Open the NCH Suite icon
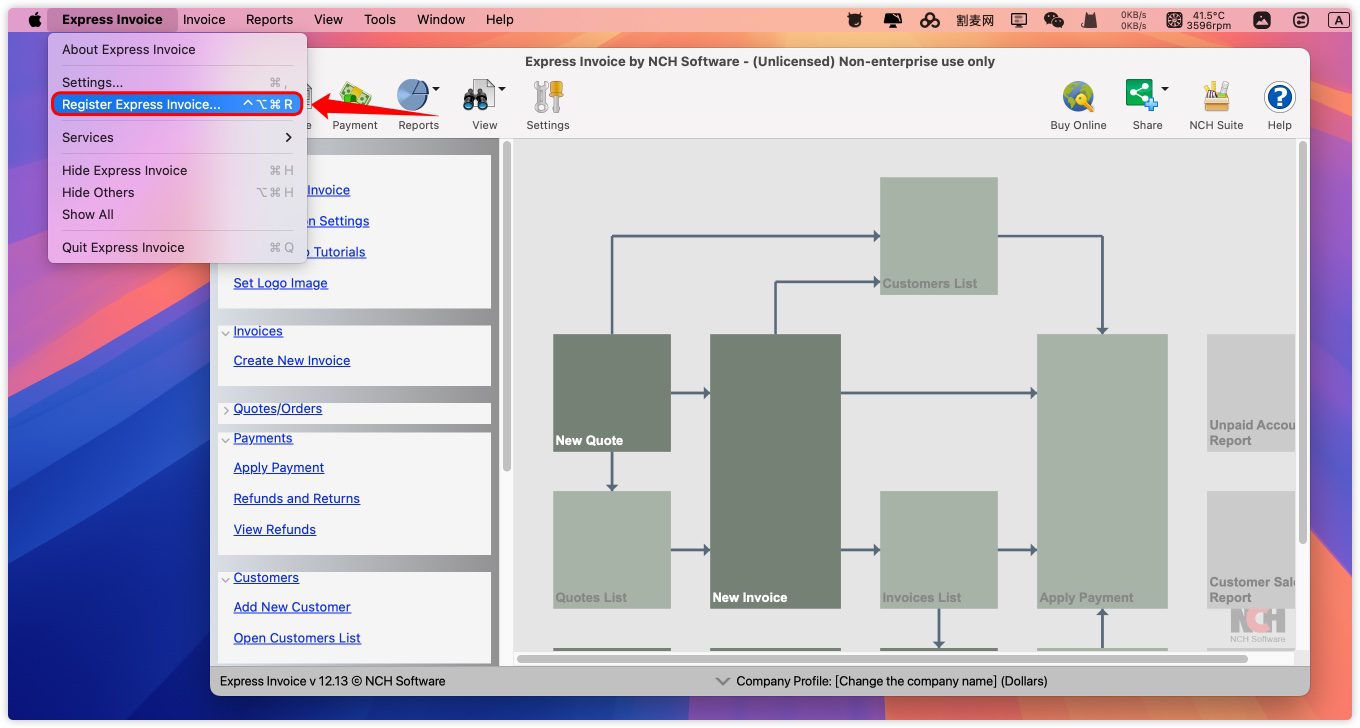This screenshot has height=728, width=1360. (x=1216, y=97)
